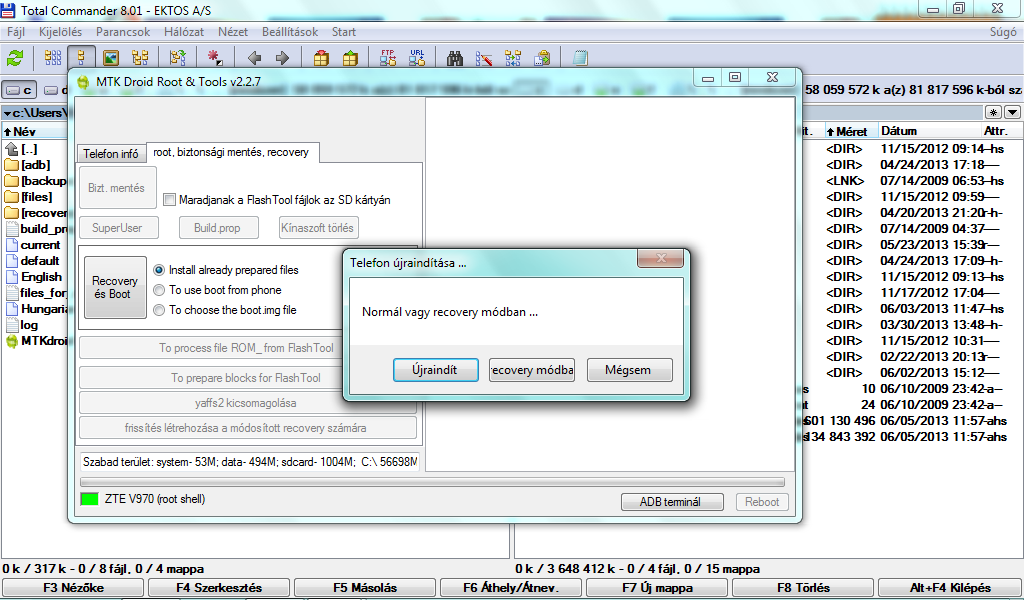The height and width of the screenshot is (600, 1024).
Task: Go back with the left arrow icon
Action: 254,58
